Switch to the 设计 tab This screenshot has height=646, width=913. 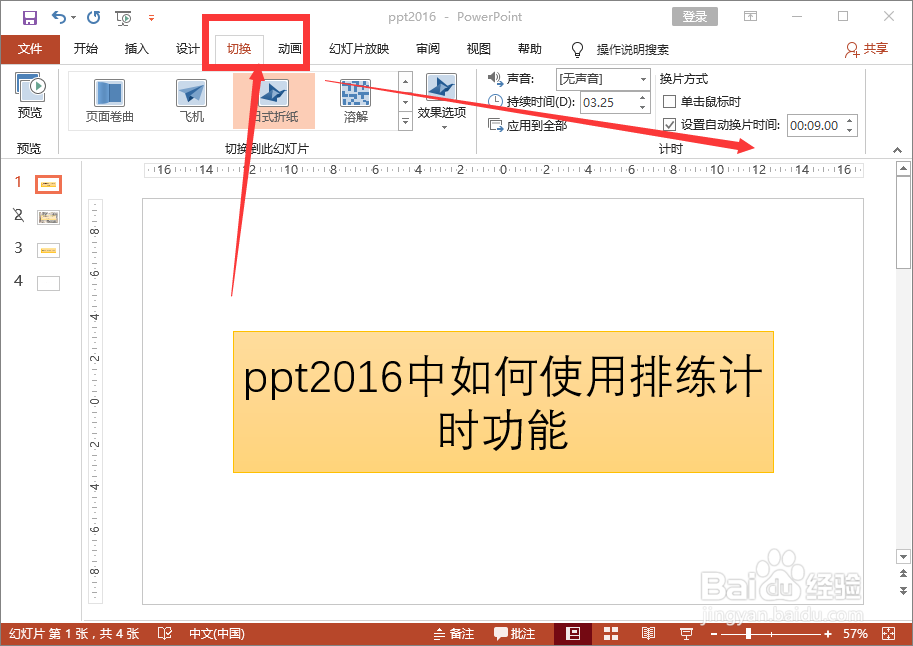click(187, 49)
